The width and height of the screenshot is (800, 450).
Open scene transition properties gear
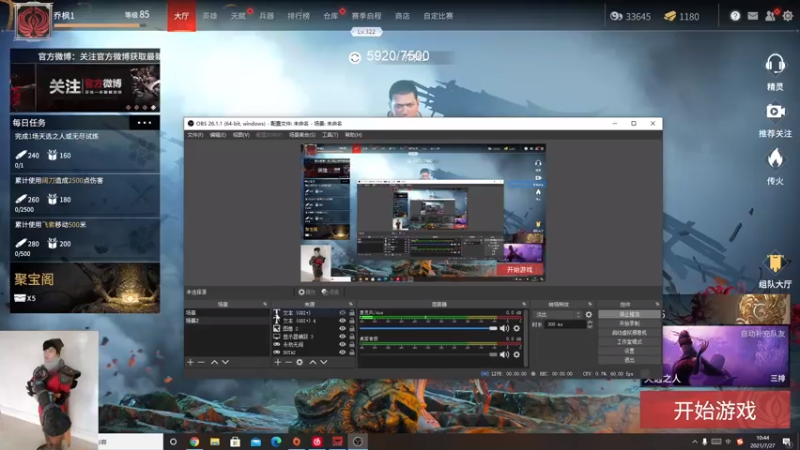(589, 314)
